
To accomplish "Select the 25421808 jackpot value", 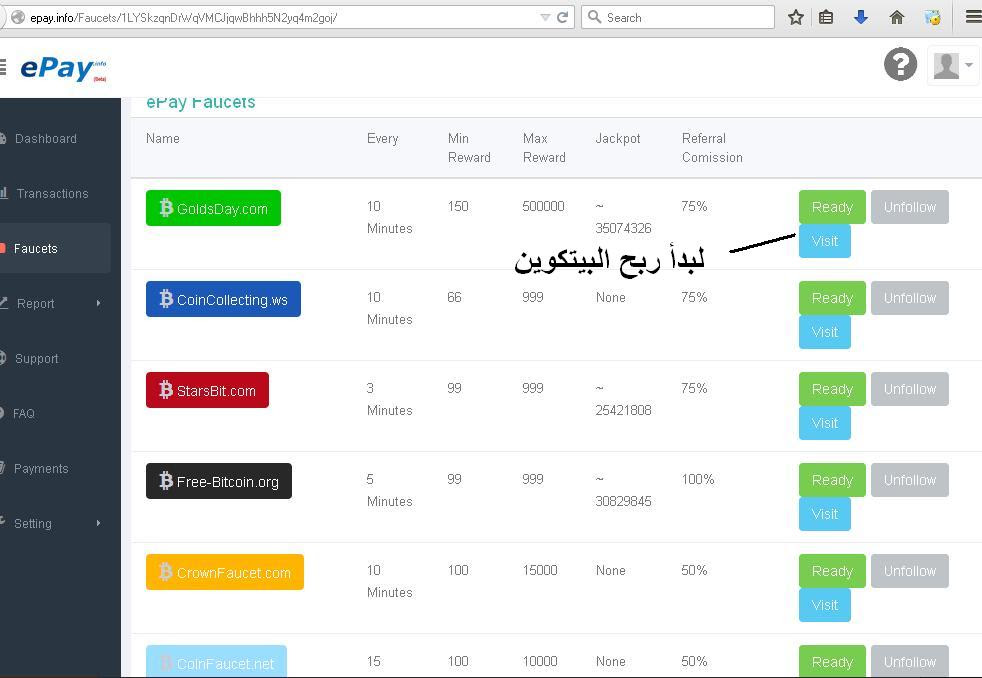I will (623, 410).
